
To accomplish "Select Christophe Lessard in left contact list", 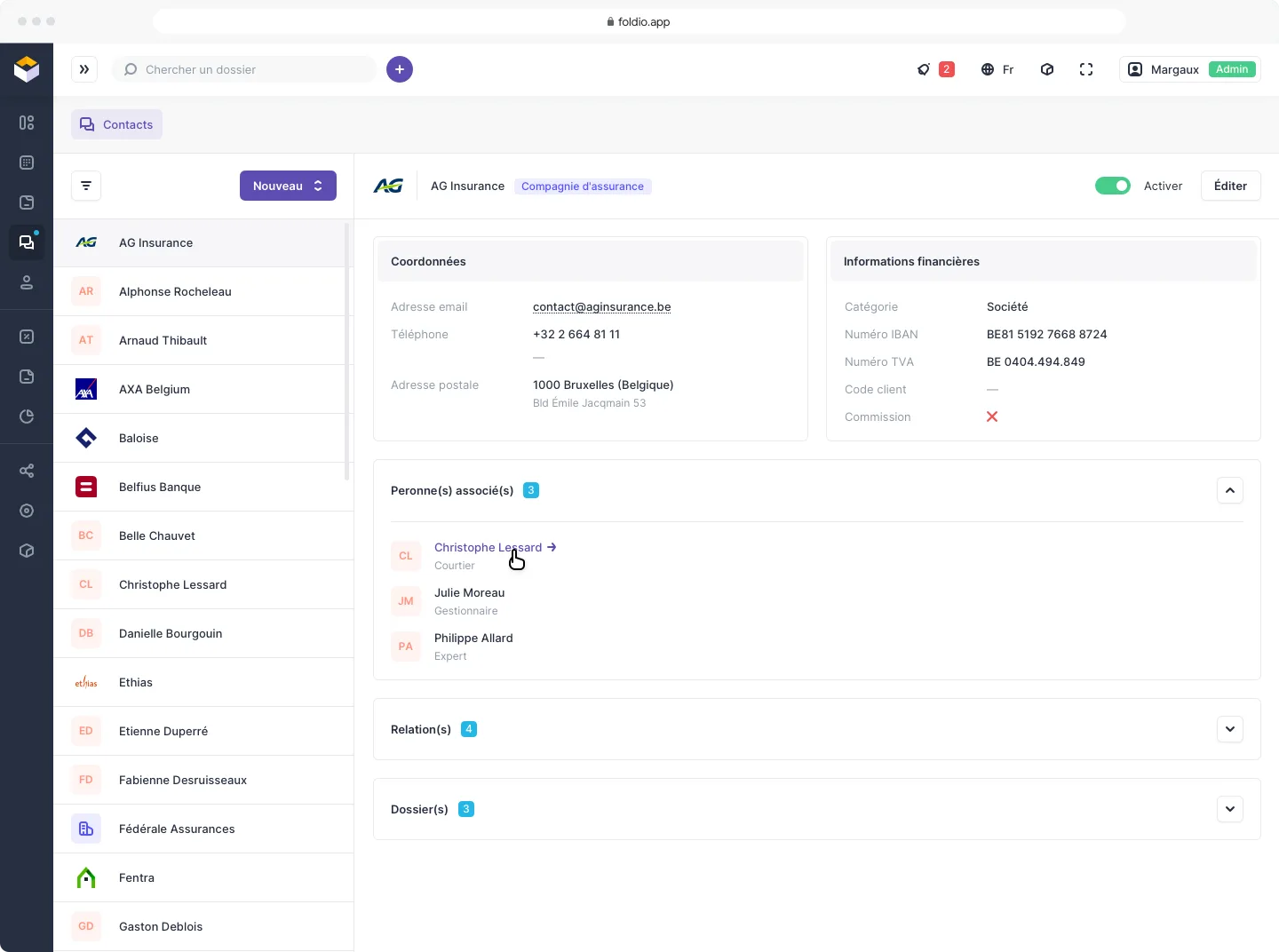I will click(x=203, y=584).
